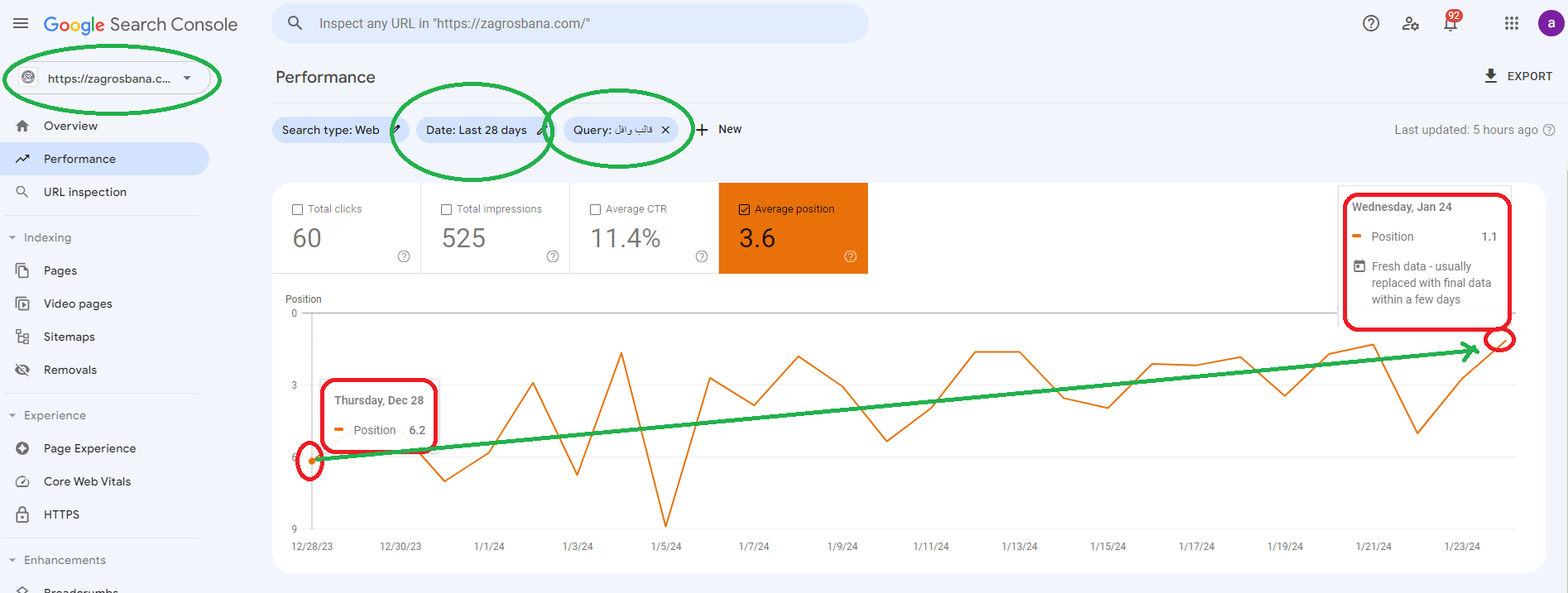Click the EXPORT button

(x=1518, y=76)
